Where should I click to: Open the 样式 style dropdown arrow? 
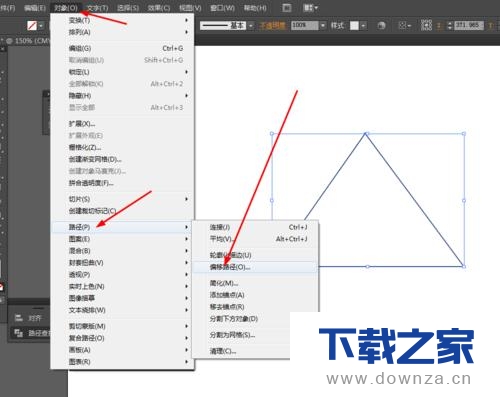363,26
